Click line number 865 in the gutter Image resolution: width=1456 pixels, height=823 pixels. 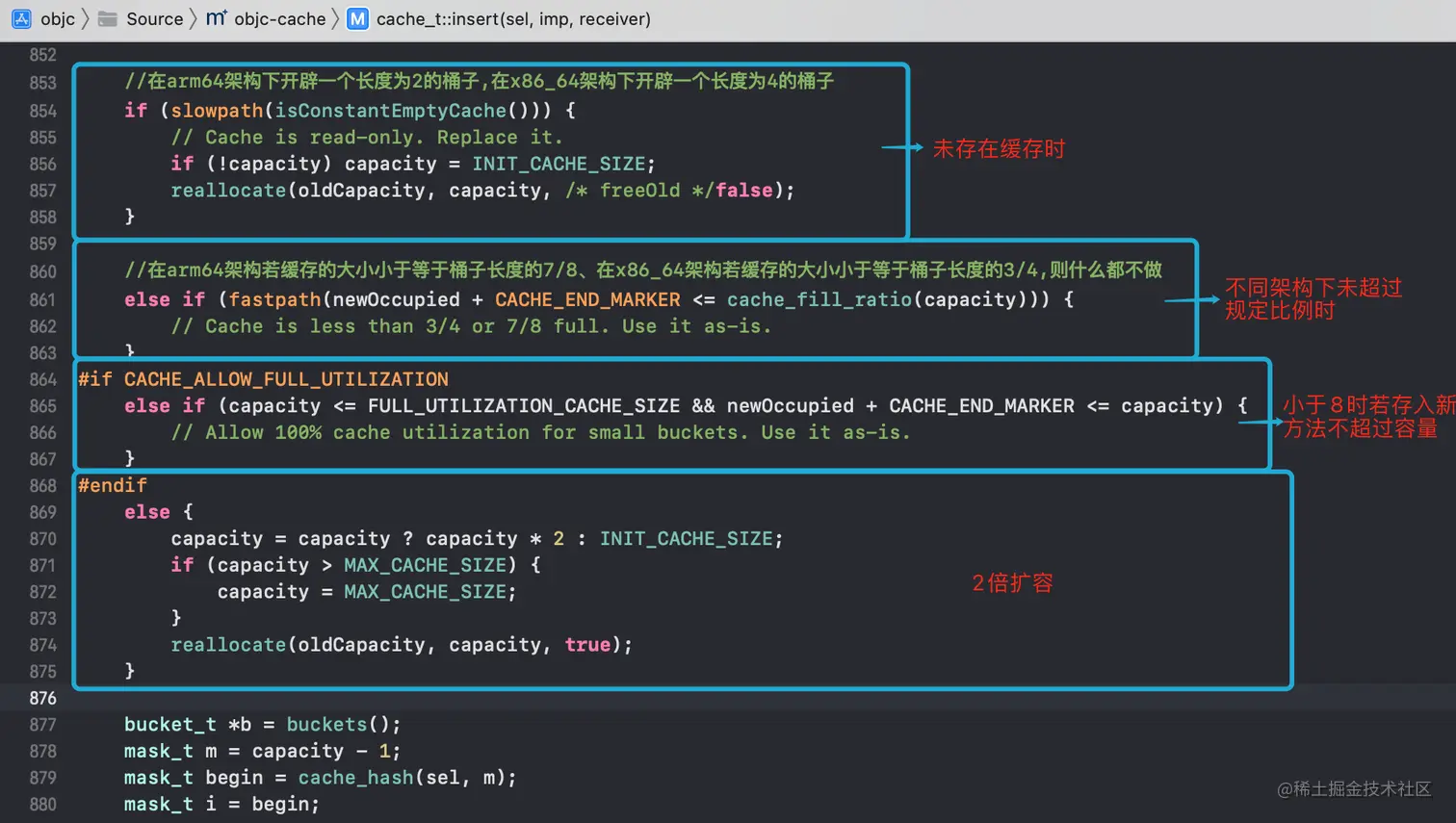point(42,406)
